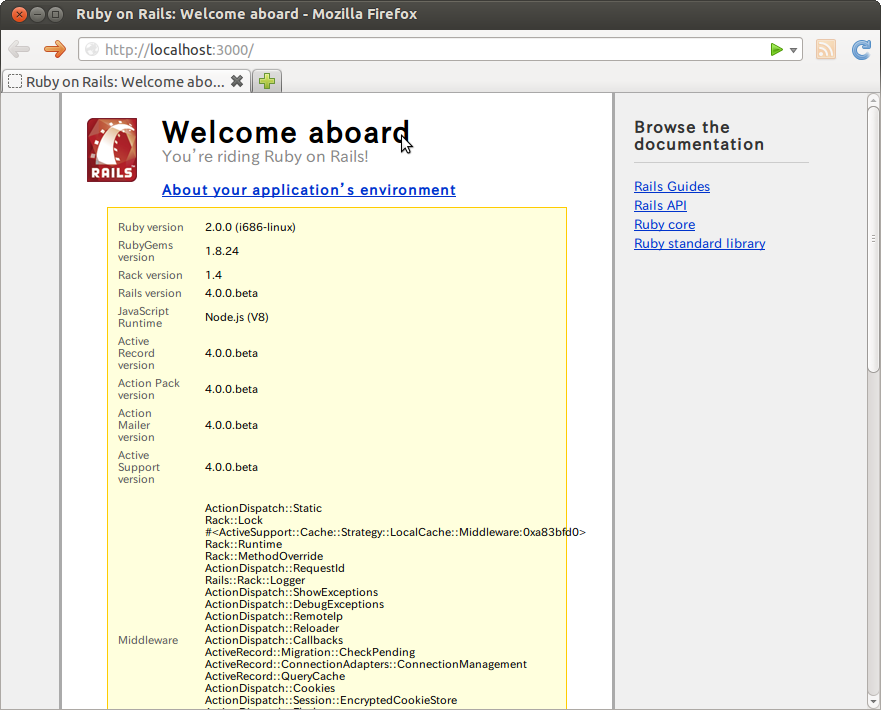The height and width of the screenshot is (710, 881).
Task: Click the site identity icon in address bar
Action: pos(92,50)
